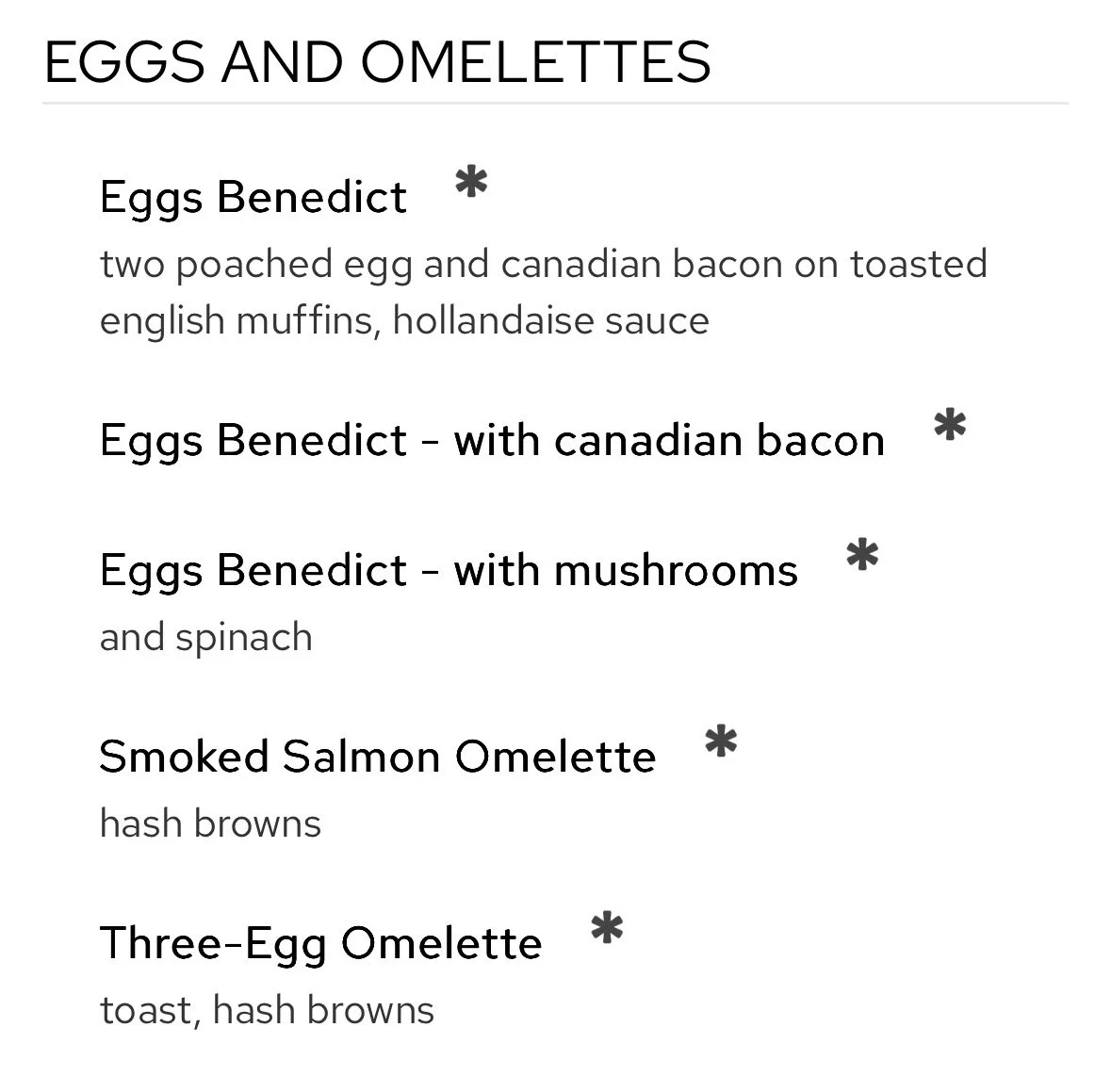This screenshot has width=1111, height=1092.
Task: Click the 'and spinach' description text
Action: (206, 639)
